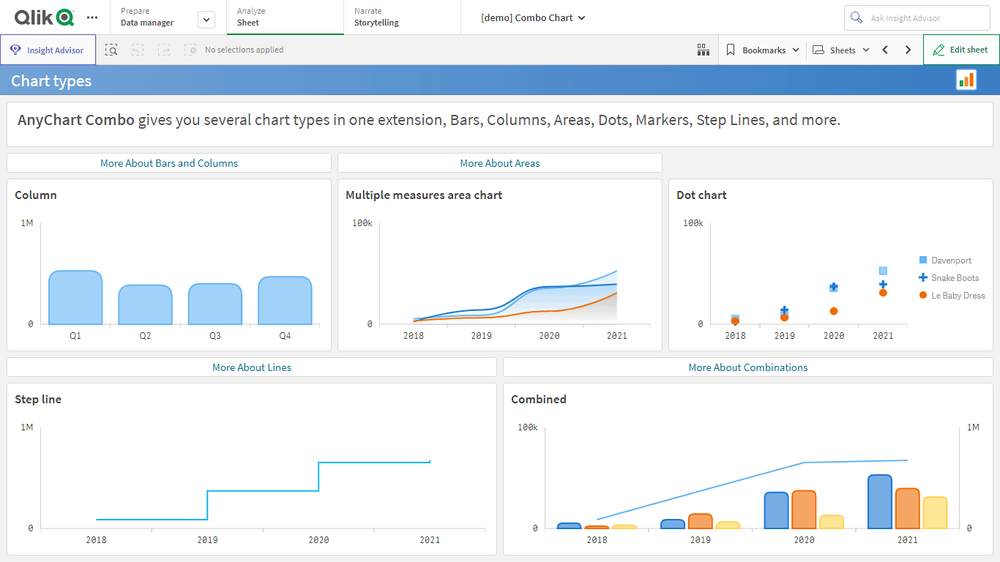Open the three-dot navigation menu
Image resolution: width=1000 pixels, height=562 pixels.
pos(93,18)
